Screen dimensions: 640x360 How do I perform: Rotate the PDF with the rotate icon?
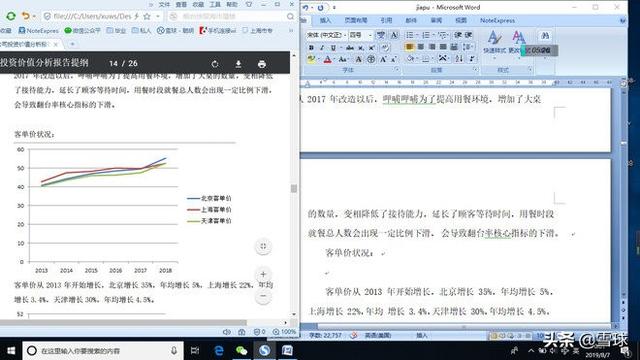tap(215, 64)
